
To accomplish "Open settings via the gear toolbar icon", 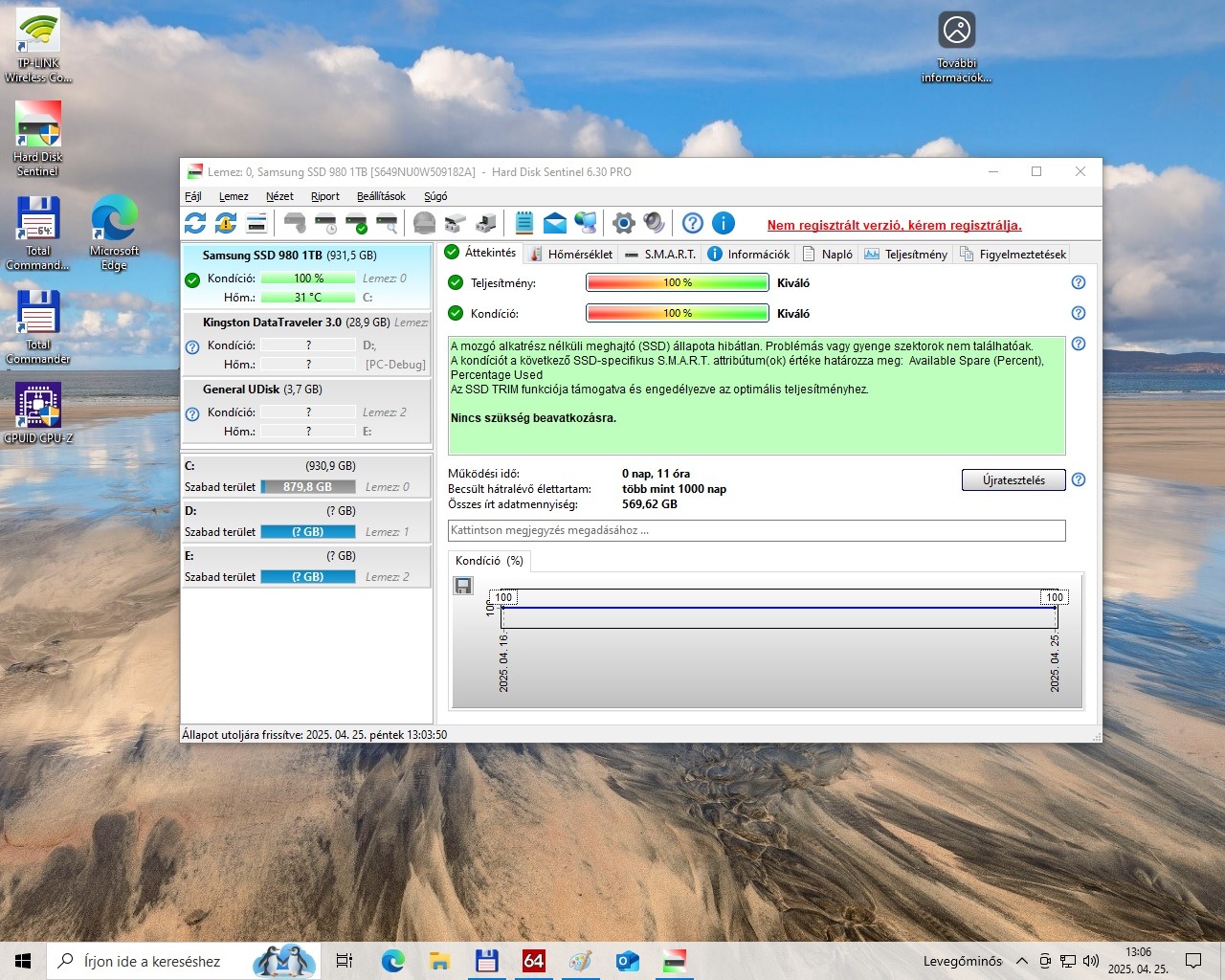I will 624,224.
